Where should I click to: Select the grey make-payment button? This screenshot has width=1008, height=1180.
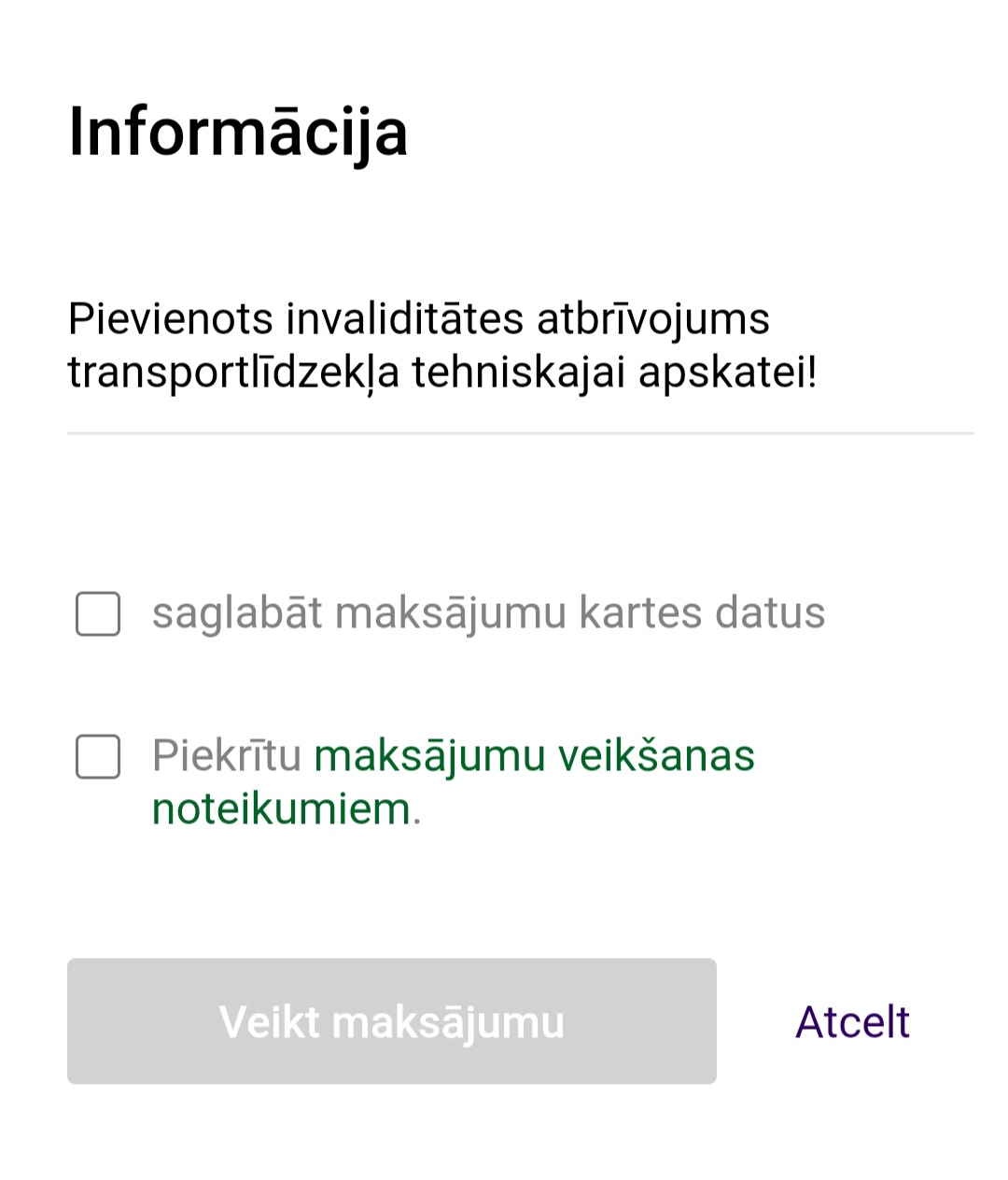click(x=391, y=1021)
